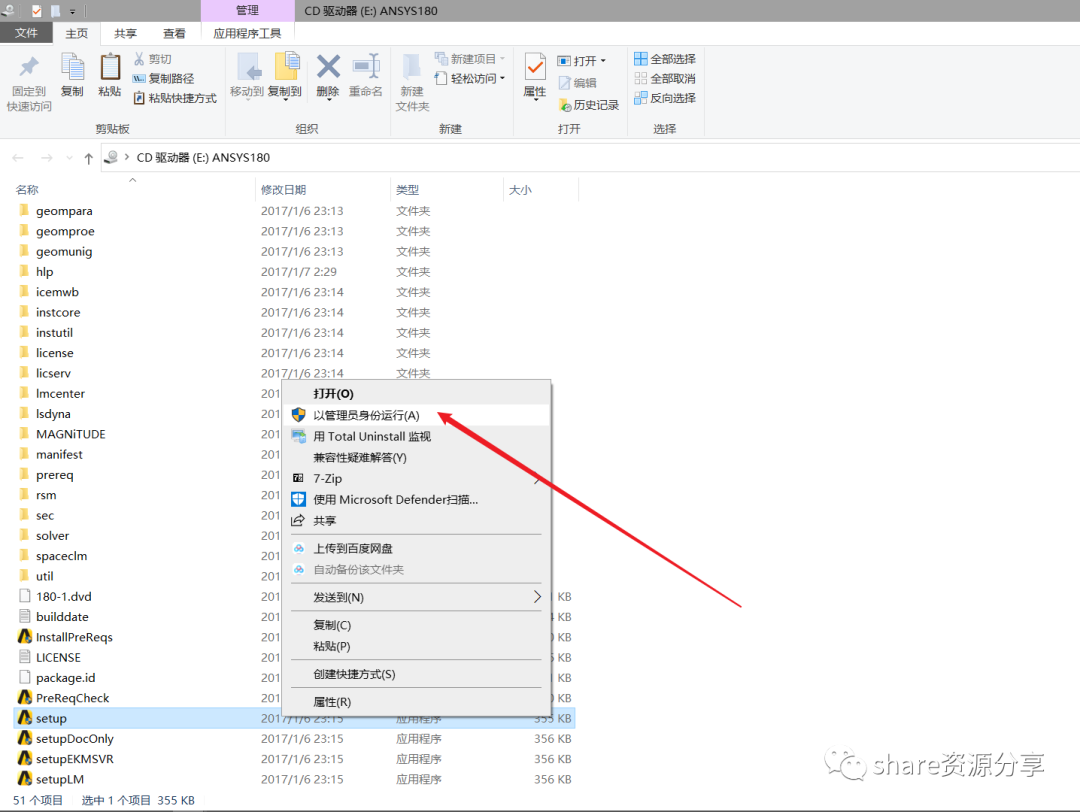Click the Copy to (复制到) icon
Viewport: 1080px width, 812px height.
coord(286,67)
